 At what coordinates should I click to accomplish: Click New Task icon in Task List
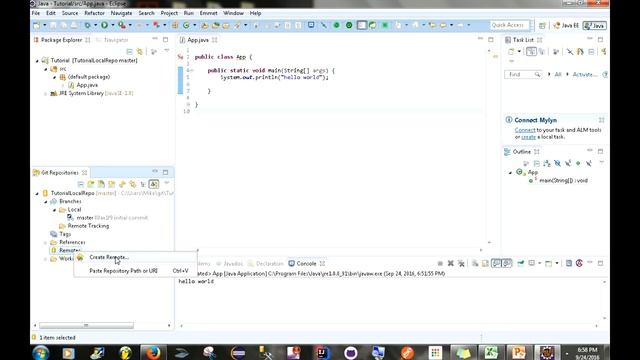(511, 52)
